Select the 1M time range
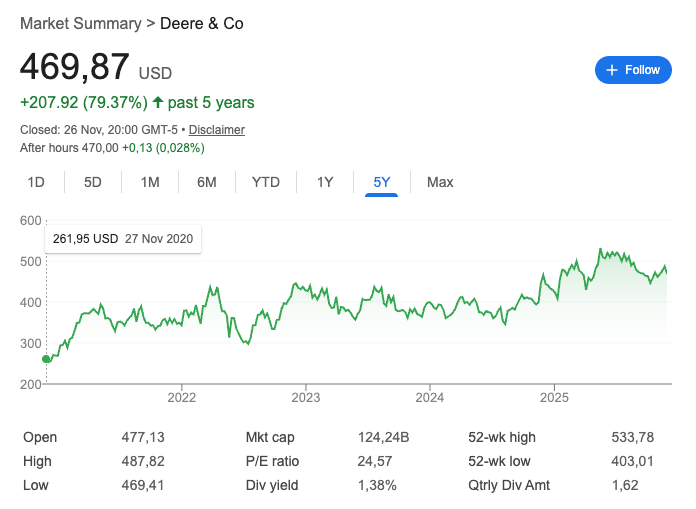This screenshot has width=696, height=509. coord(150,182)
